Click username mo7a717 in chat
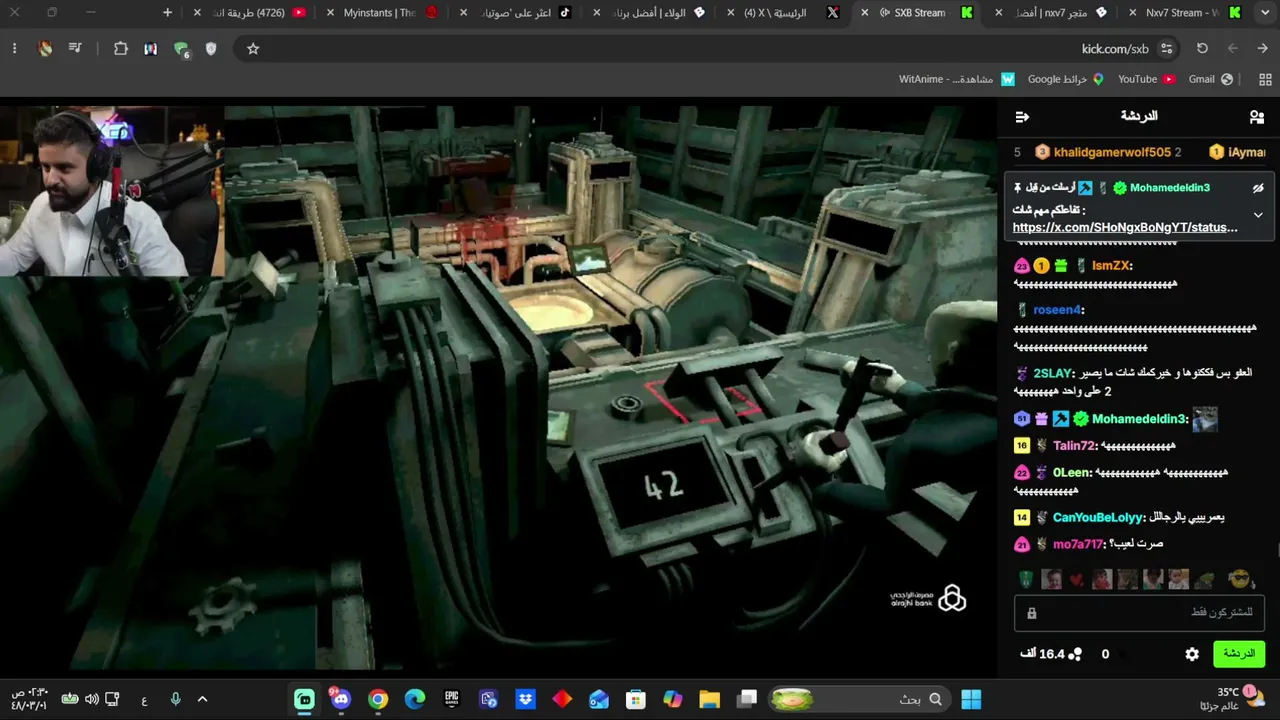This screenshot has height=720, width=1280. click(x=1079, y=545)
